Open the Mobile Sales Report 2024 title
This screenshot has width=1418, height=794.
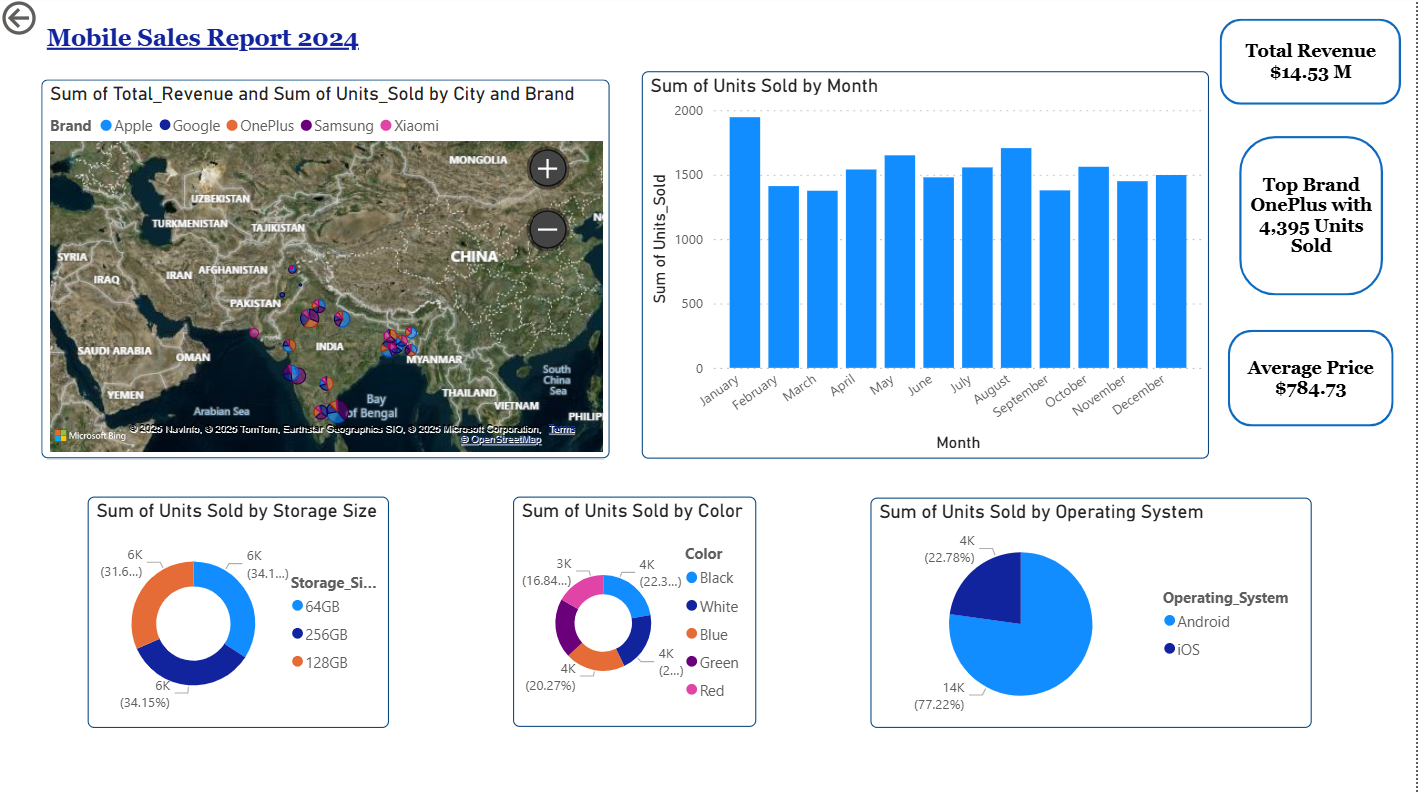click(202, 38)
